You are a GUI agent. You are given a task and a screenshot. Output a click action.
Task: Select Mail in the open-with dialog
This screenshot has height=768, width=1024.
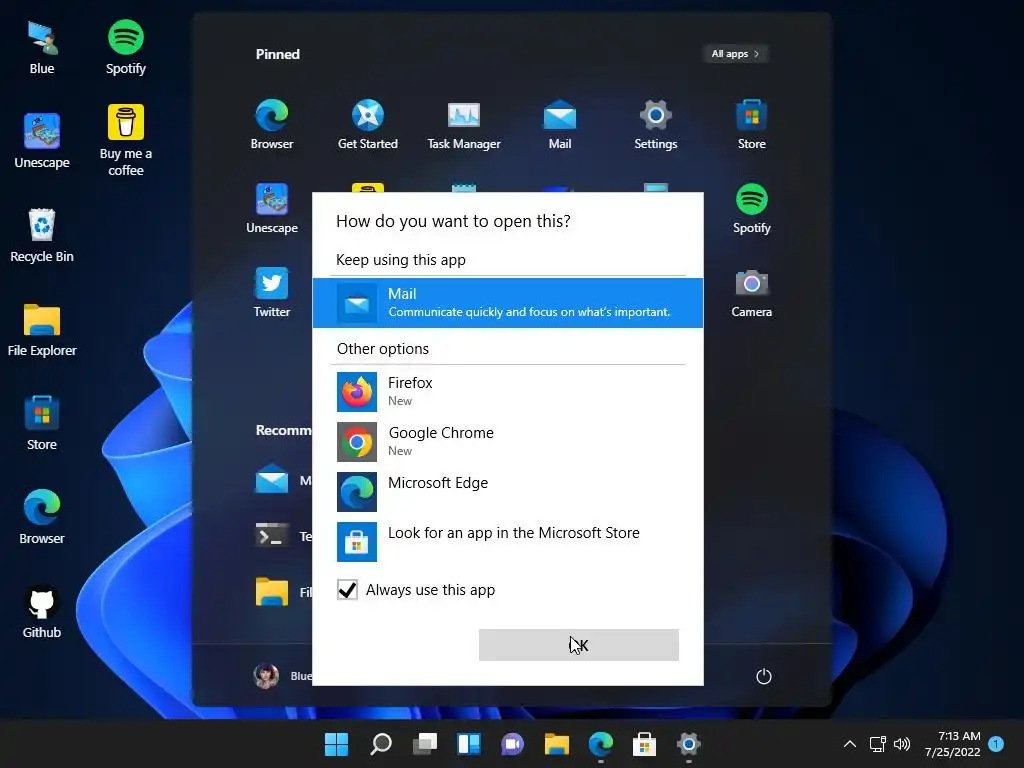click(x=507, y=303)
